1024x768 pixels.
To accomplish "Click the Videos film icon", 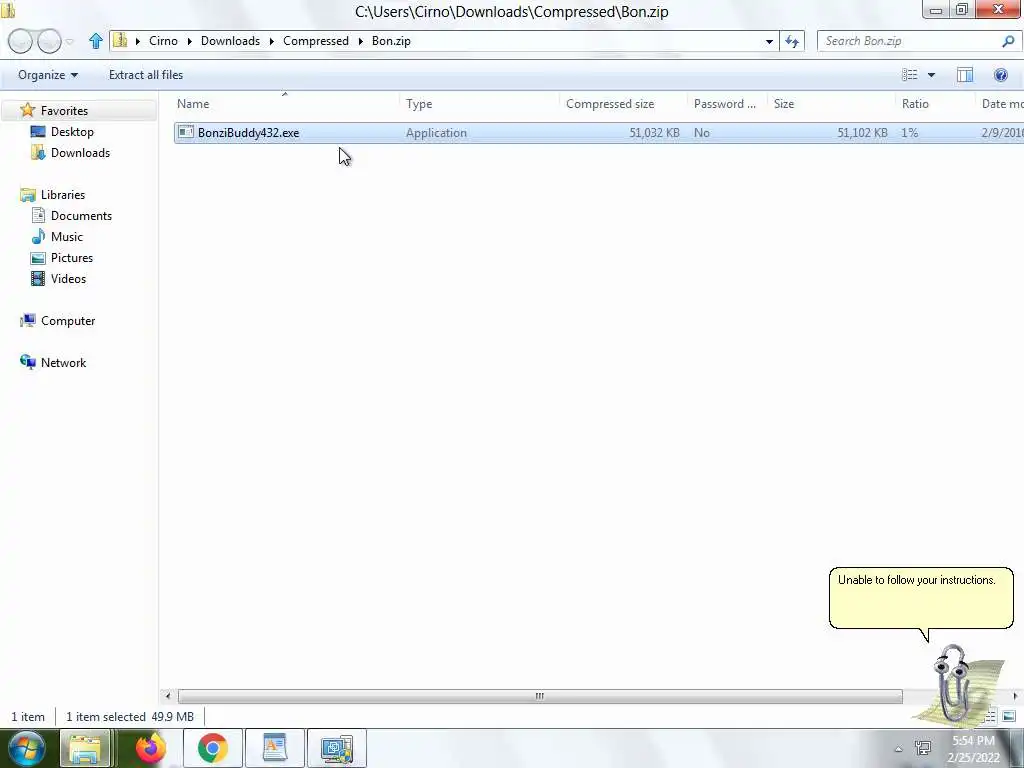I will [39, 279].
